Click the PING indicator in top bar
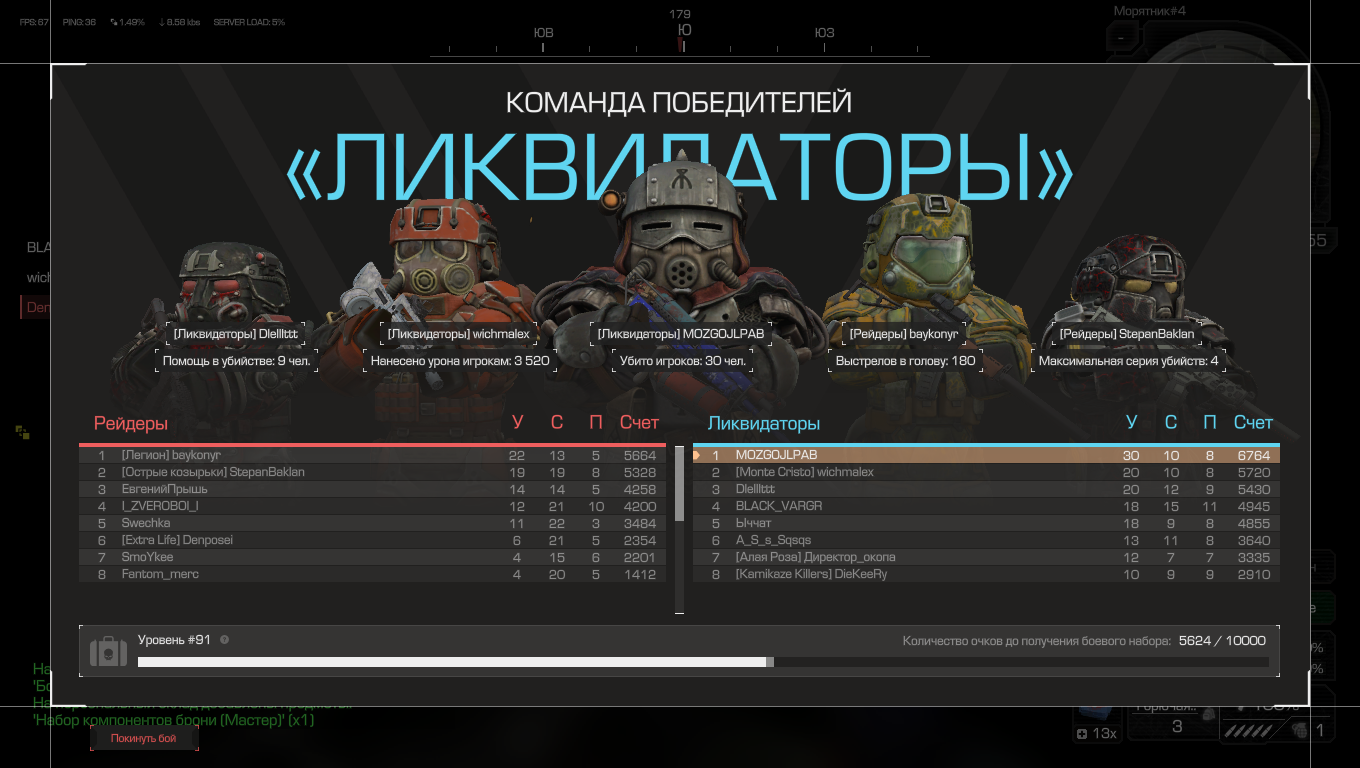Screen dimensions: 1360x768 [x=79, y=22]
